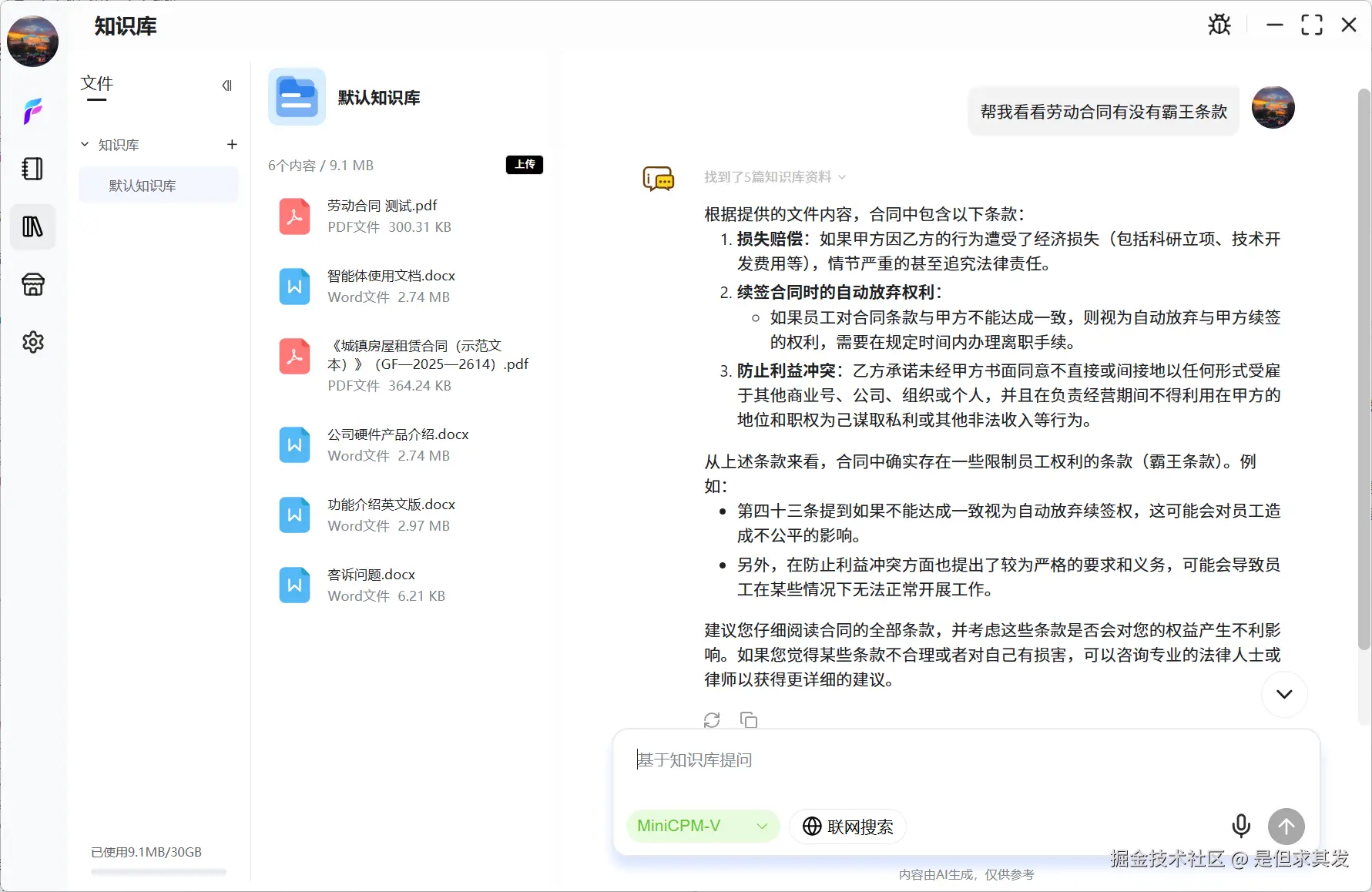Open the store icon in the sidebar
This screenshot has height=892, width=1372.
[x=32, y=284]
